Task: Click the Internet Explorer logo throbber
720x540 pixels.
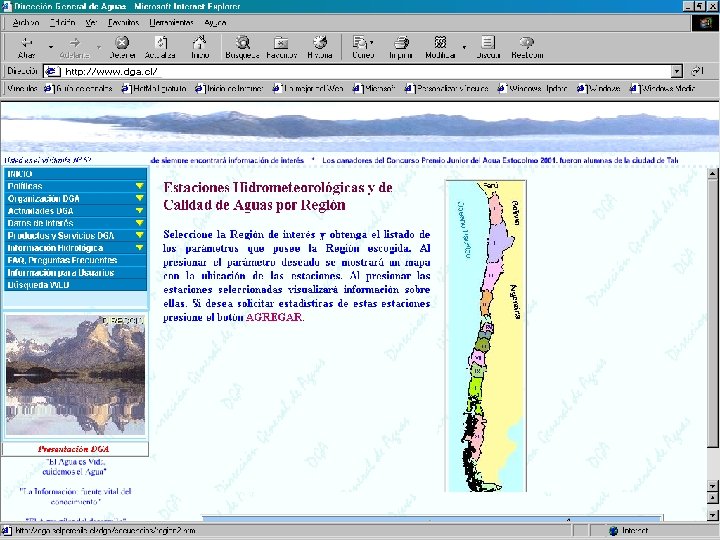Action: [705, 22]
